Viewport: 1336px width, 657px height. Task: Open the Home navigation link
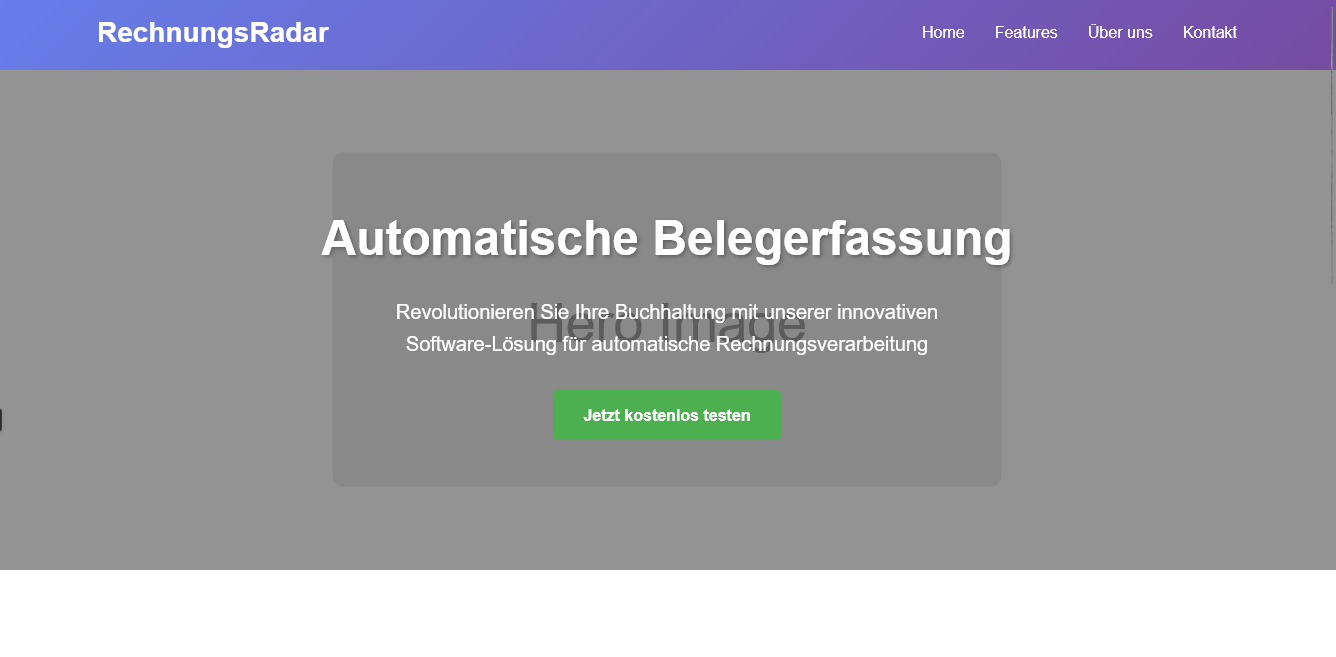tap(942, 33)
